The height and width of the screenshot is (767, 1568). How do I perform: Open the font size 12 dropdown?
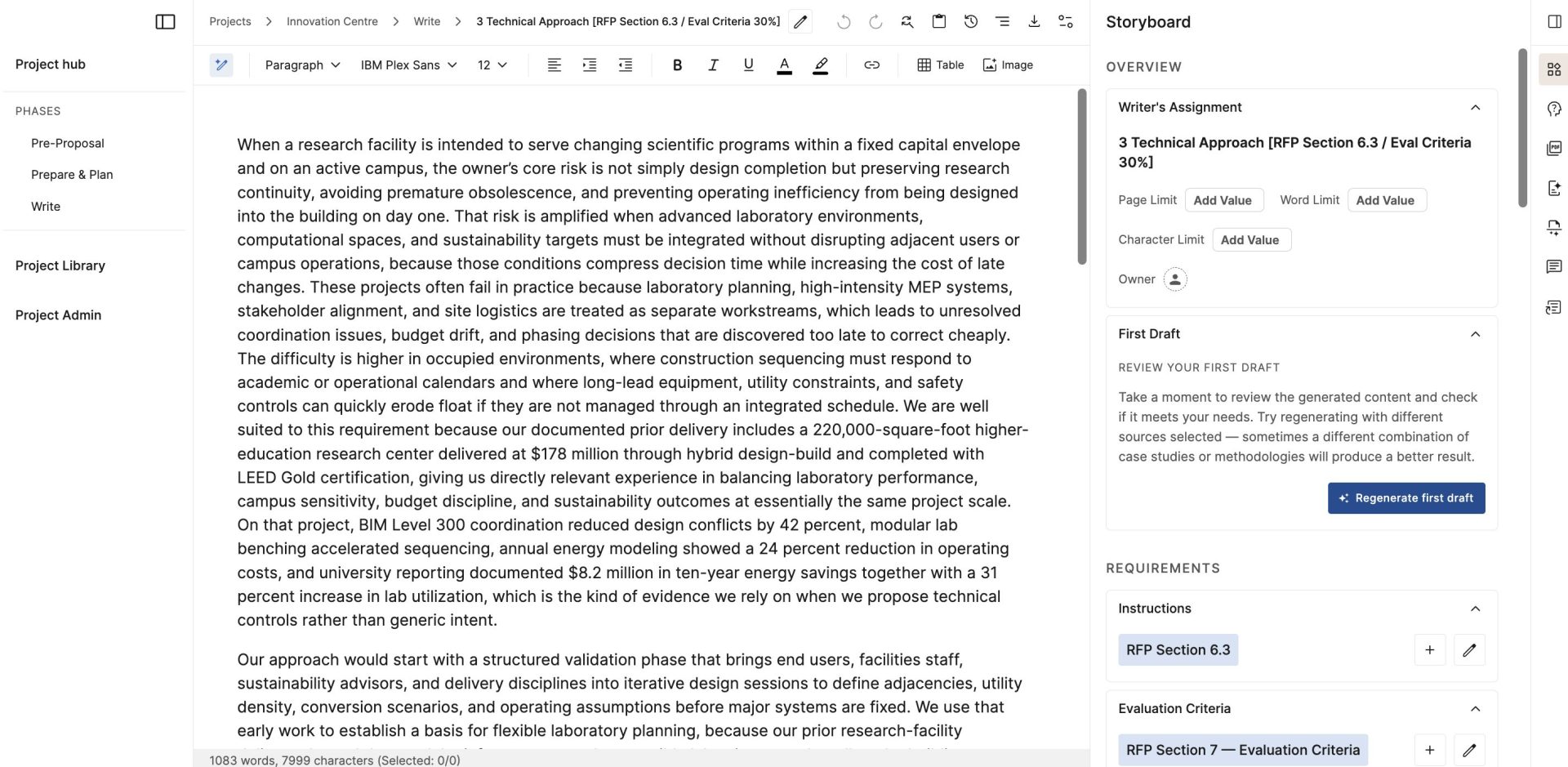[492, 65]
